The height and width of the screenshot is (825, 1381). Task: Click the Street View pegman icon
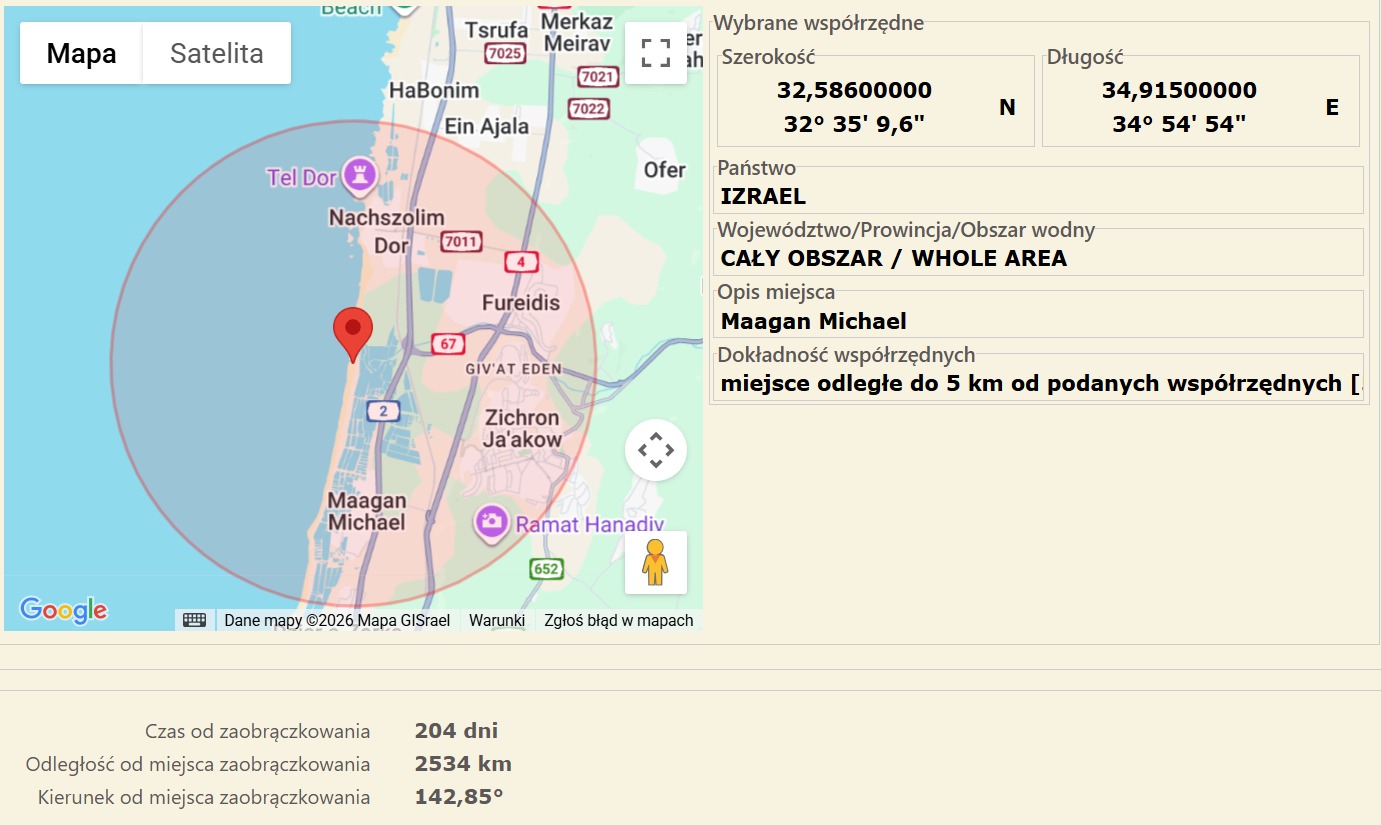click(x=655, y=562)
